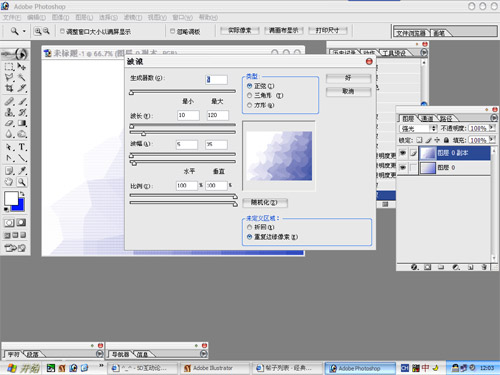500x375 pixels.
Task: Click the lock-all padlock icon in Layers panel
Action: click(446, 140)
